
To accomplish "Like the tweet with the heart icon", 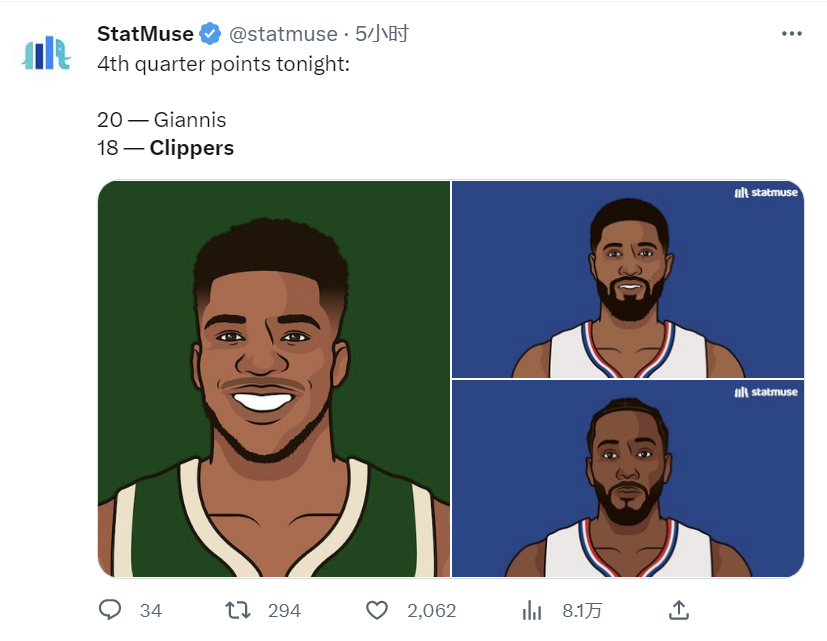I will [377, 610].
